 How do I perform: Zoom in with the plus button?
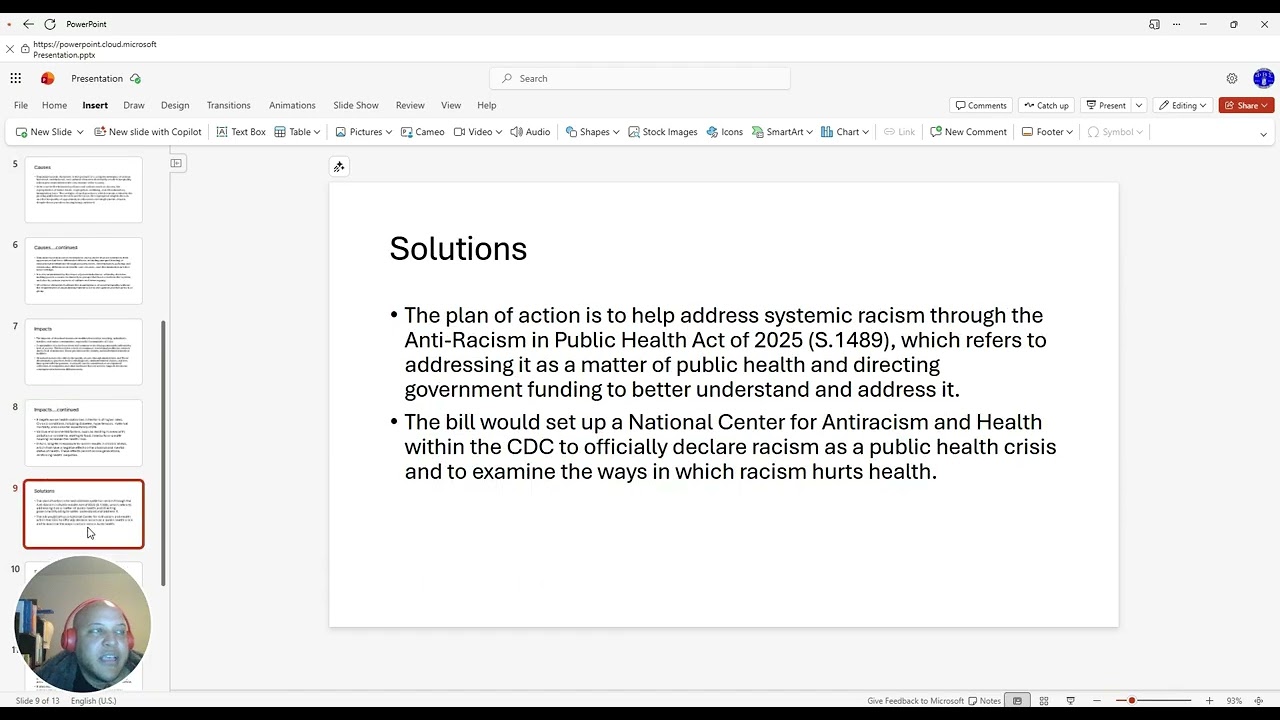[x=1209, y=701]
